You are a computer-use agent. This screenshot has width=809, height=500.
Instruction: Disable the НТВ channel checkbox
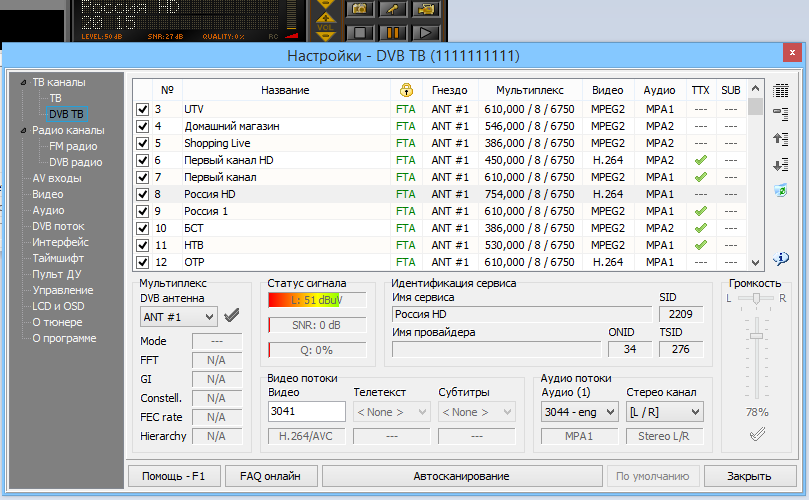[142, 245]
